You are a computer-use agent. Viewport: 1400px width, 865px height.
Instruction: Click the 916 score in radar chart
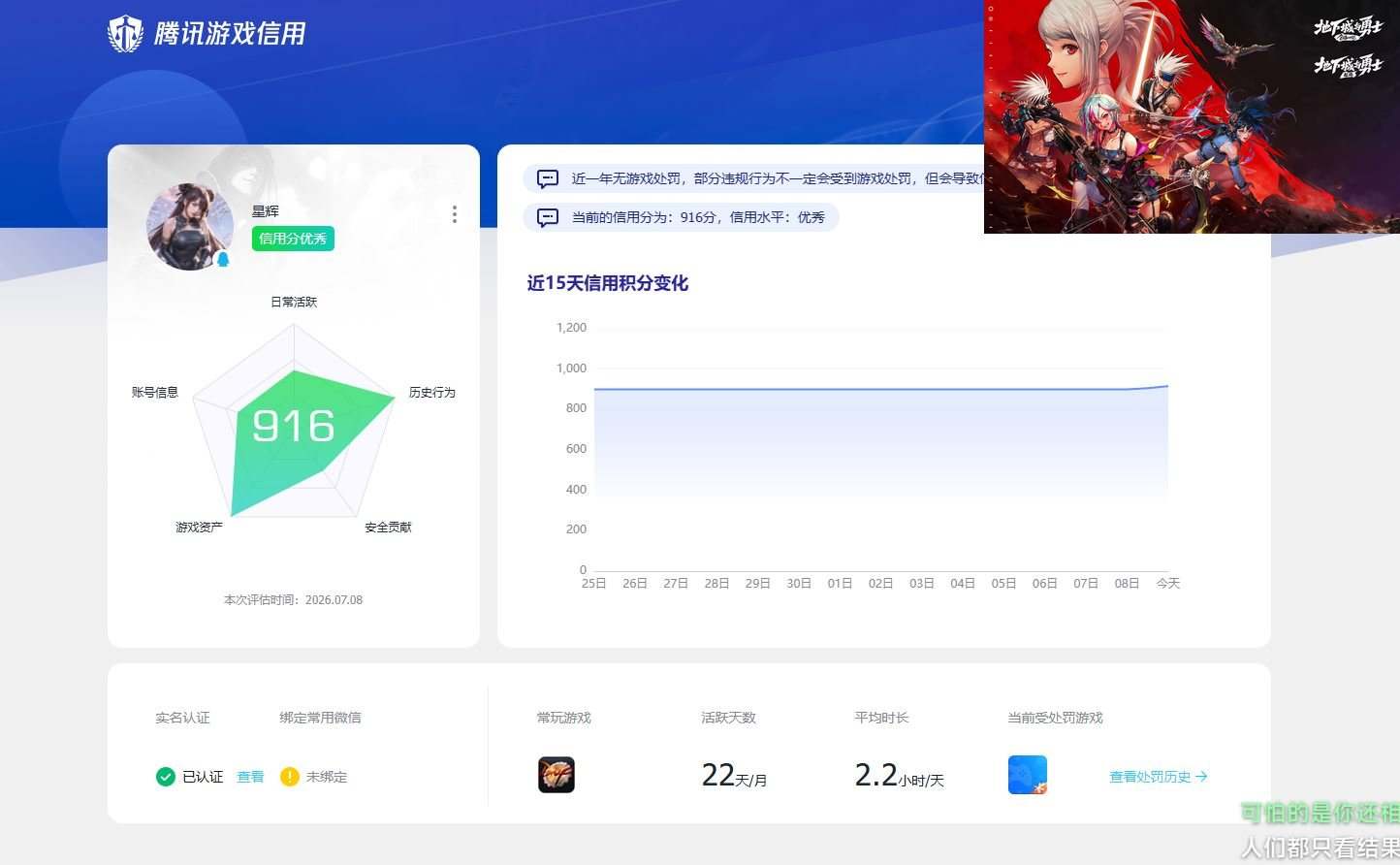294,427
